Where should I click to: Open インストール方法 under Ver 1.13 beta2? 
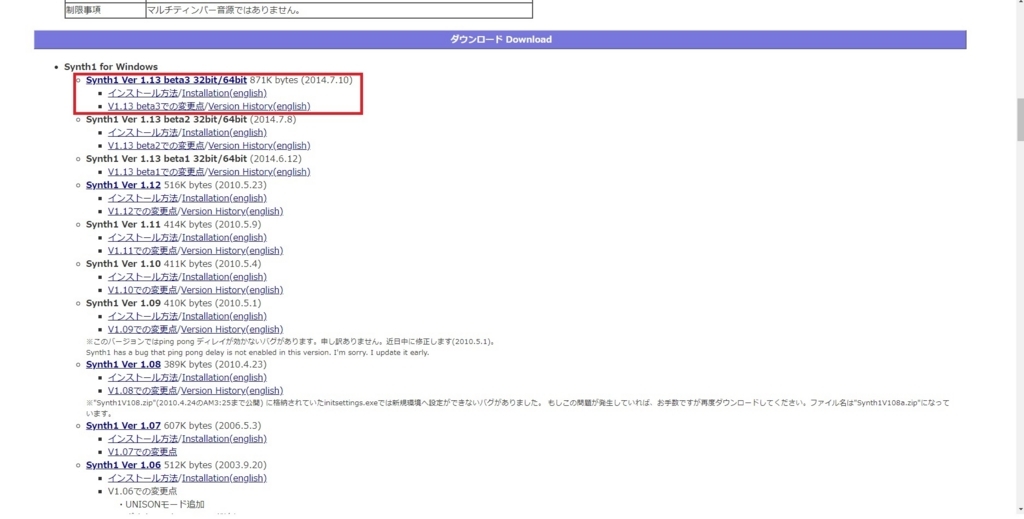pos(143,133)
